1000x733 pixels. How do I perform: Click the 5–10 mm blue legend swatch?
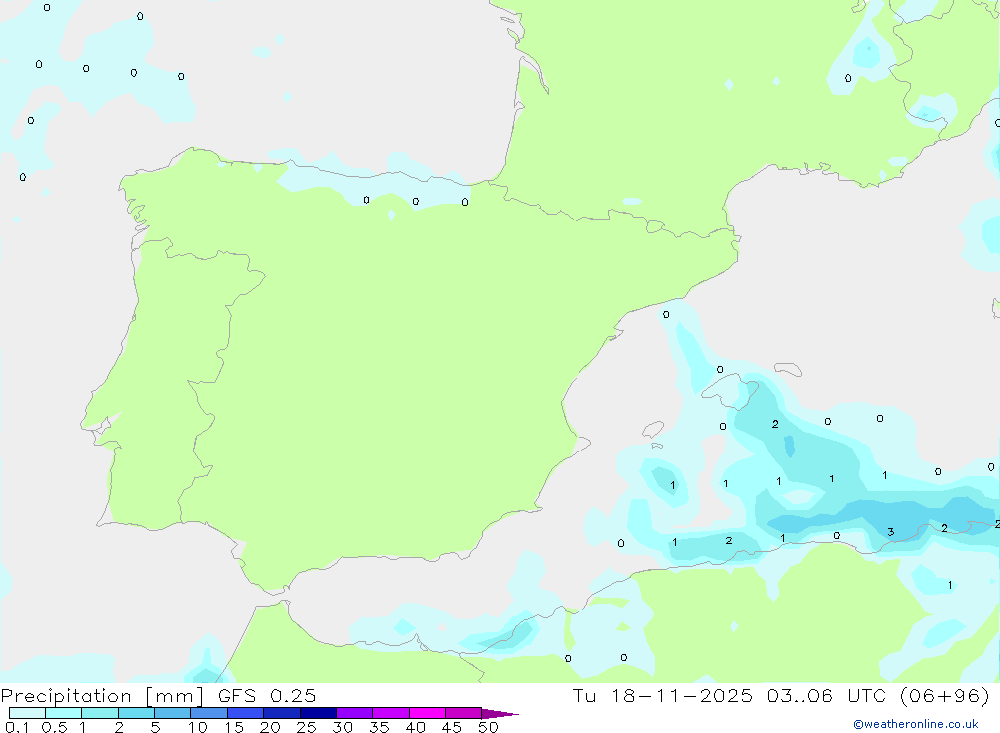point(173,713)
